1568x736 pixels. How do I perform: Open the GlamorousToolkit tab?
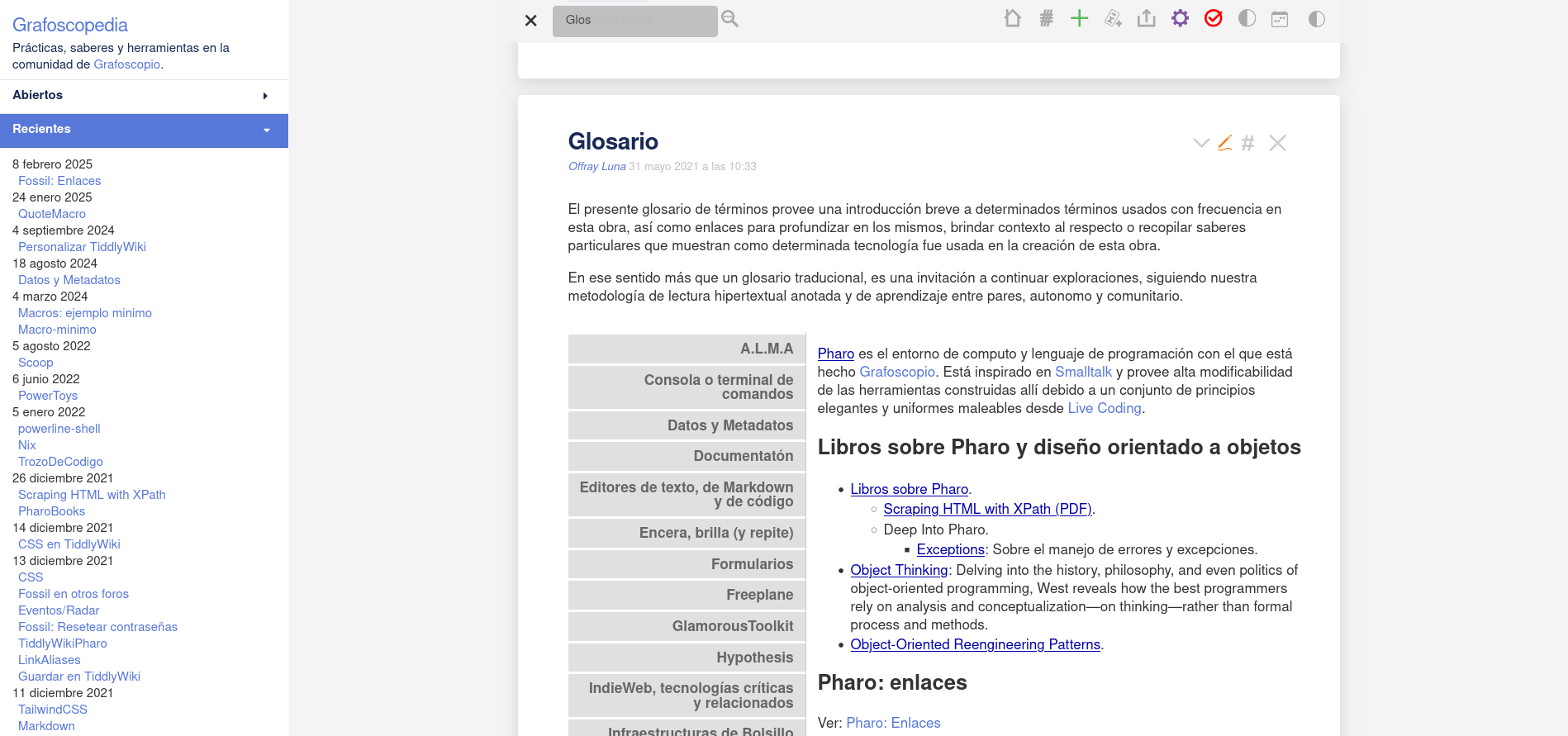687,626
